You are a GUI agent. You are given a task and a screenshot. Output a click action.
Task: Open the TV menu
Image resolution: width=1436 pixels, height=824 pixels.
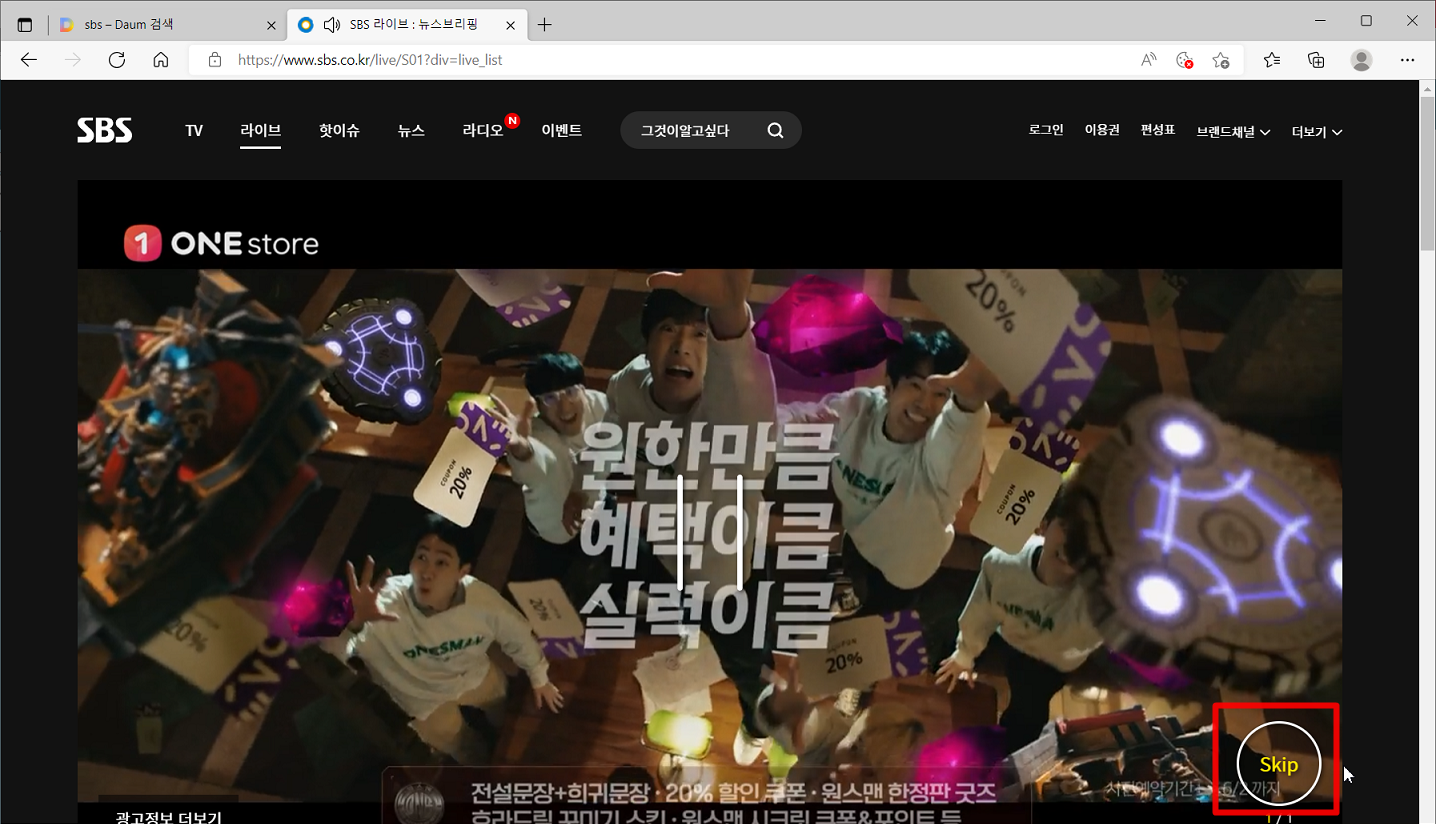(194, 130)
